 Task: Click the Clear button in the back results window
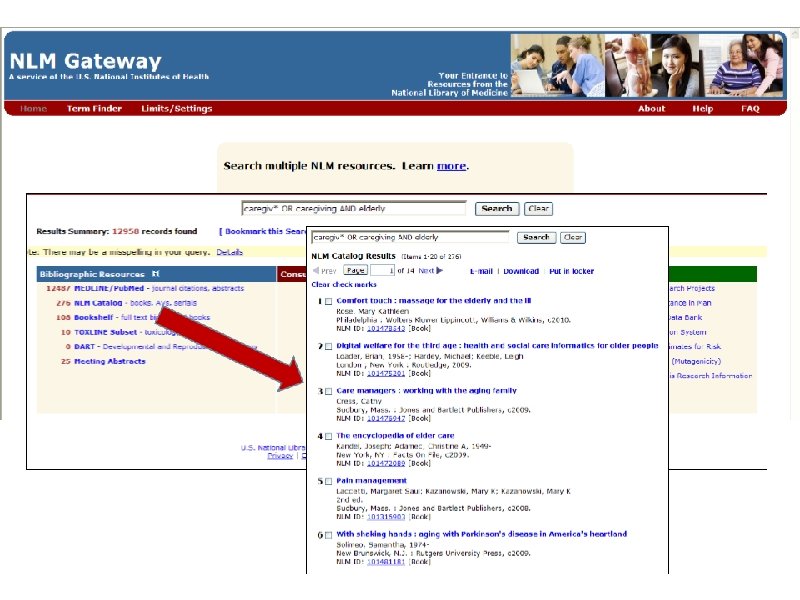pyautogui.click(x=538, y=209)
